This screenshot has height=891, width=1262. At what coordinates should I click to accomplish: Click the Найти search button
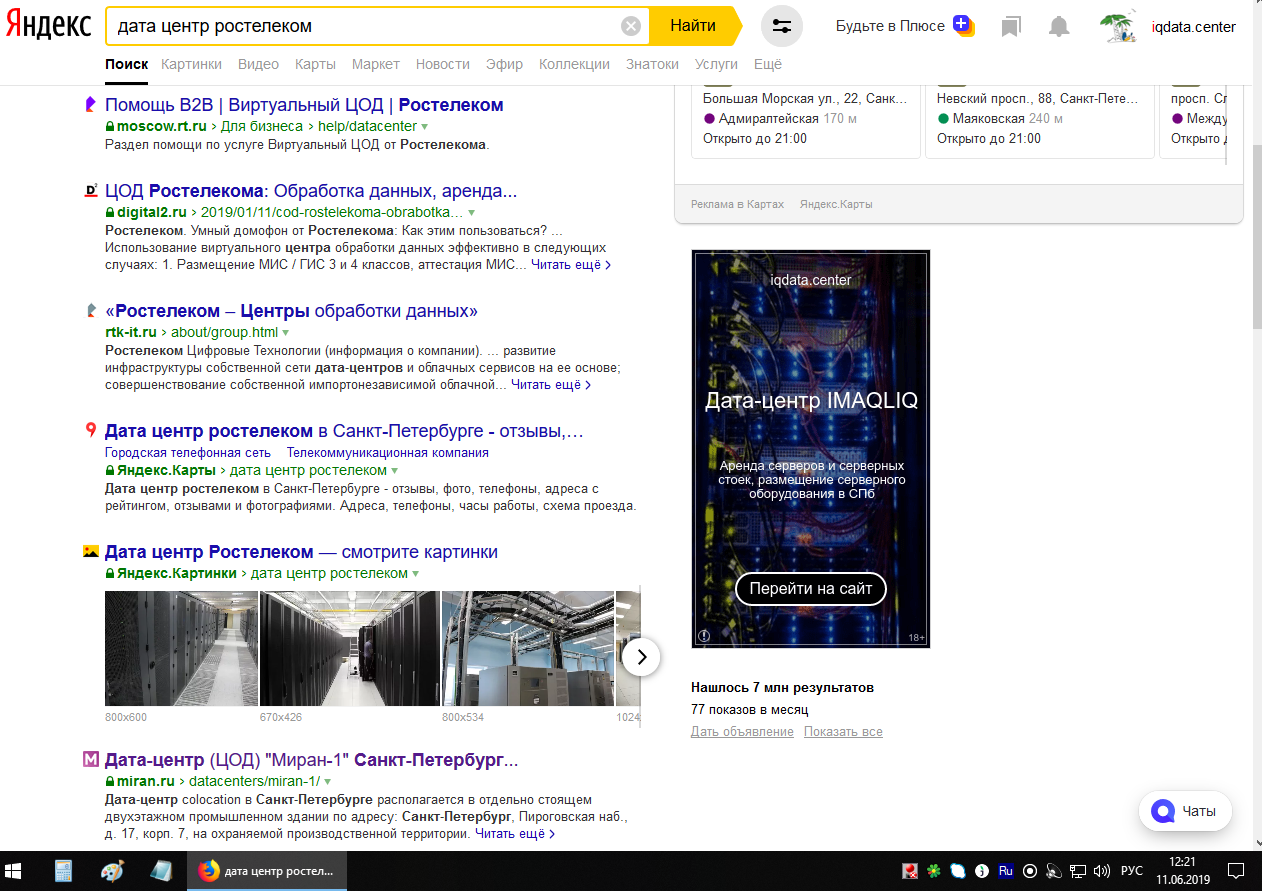point(694,26)
